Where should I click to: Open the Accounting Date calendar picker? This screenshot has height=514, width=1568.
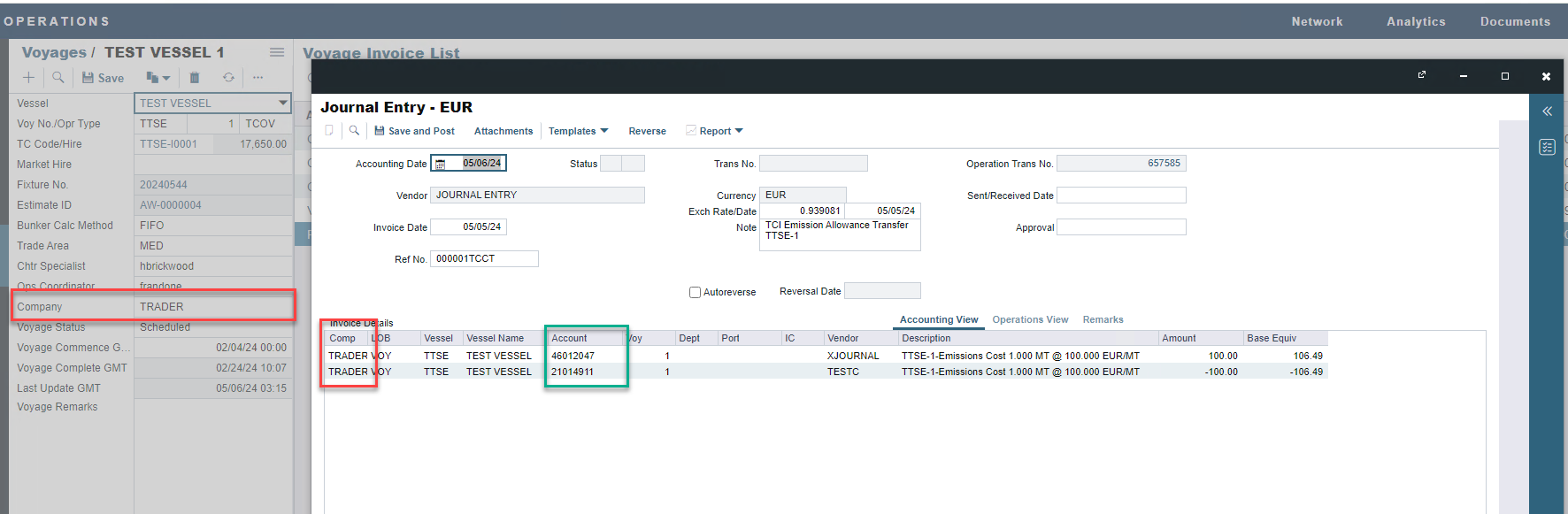440,164
